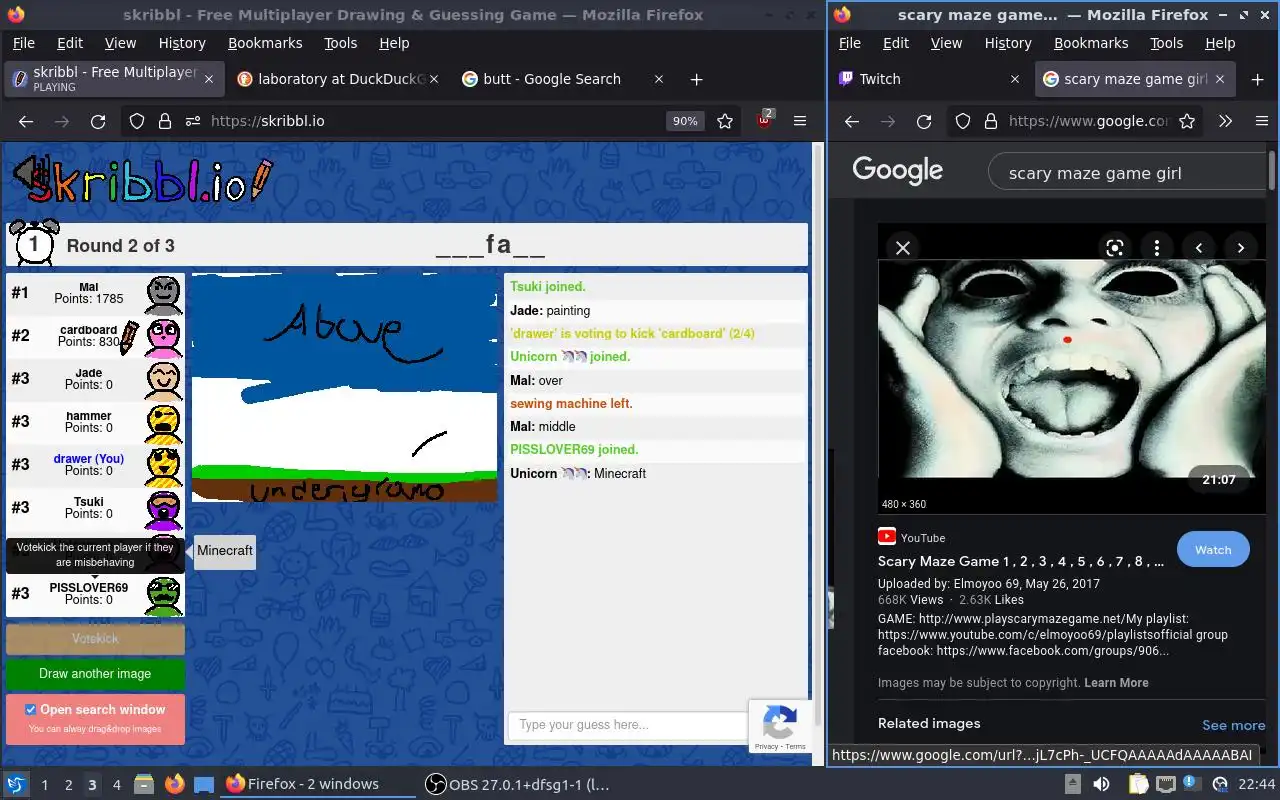Close the Twitch tab

pos(1014,79)
